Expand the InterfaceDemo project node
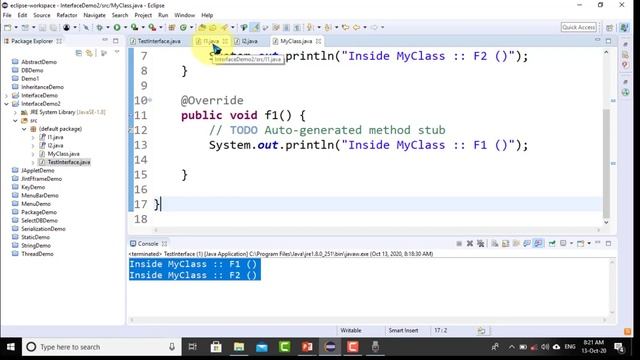This screenshot has height=360, width=640. [x=6, y=96]
